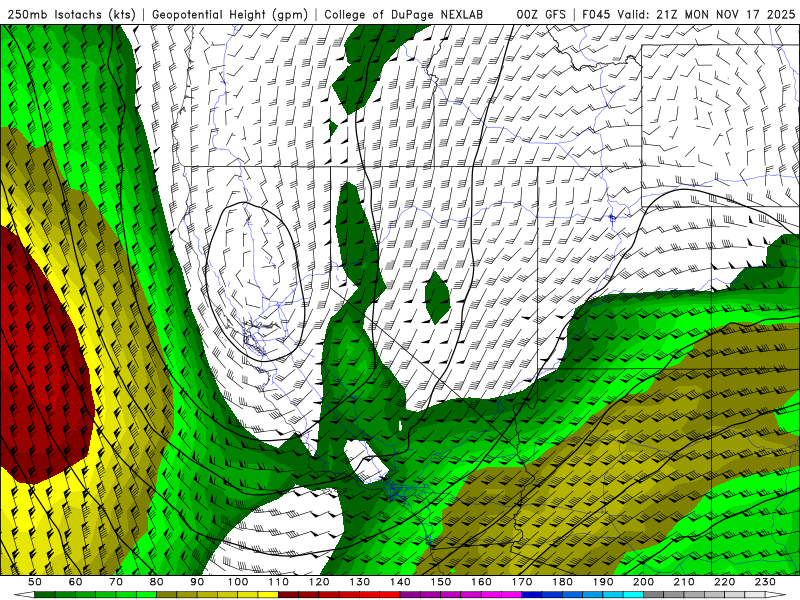
Task: Click the 200 label on the color scale
Action: click(643, 582)
